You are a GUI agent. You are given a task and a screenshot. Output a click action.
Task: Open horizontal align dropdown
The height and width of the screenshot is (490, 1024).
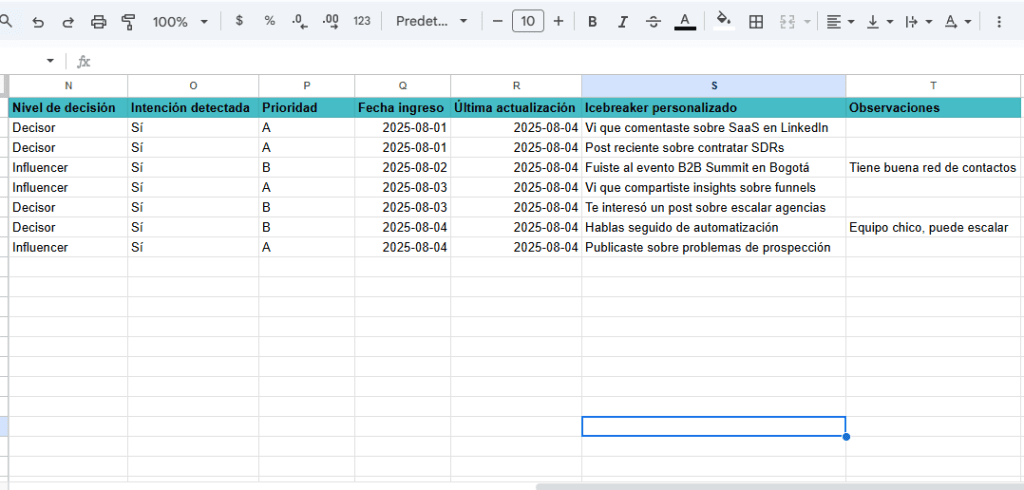840,22
